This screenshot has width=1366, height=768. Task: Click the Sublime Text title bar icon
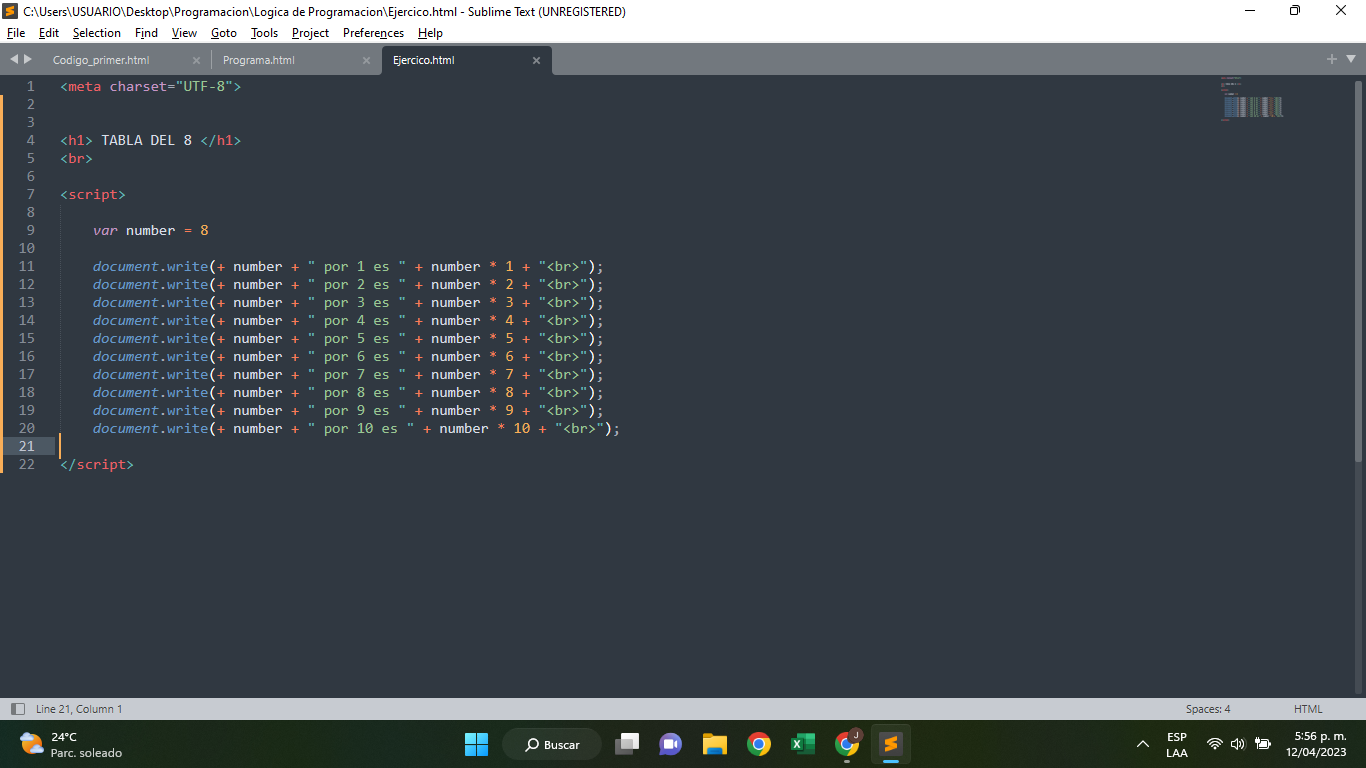pos(11,11)
